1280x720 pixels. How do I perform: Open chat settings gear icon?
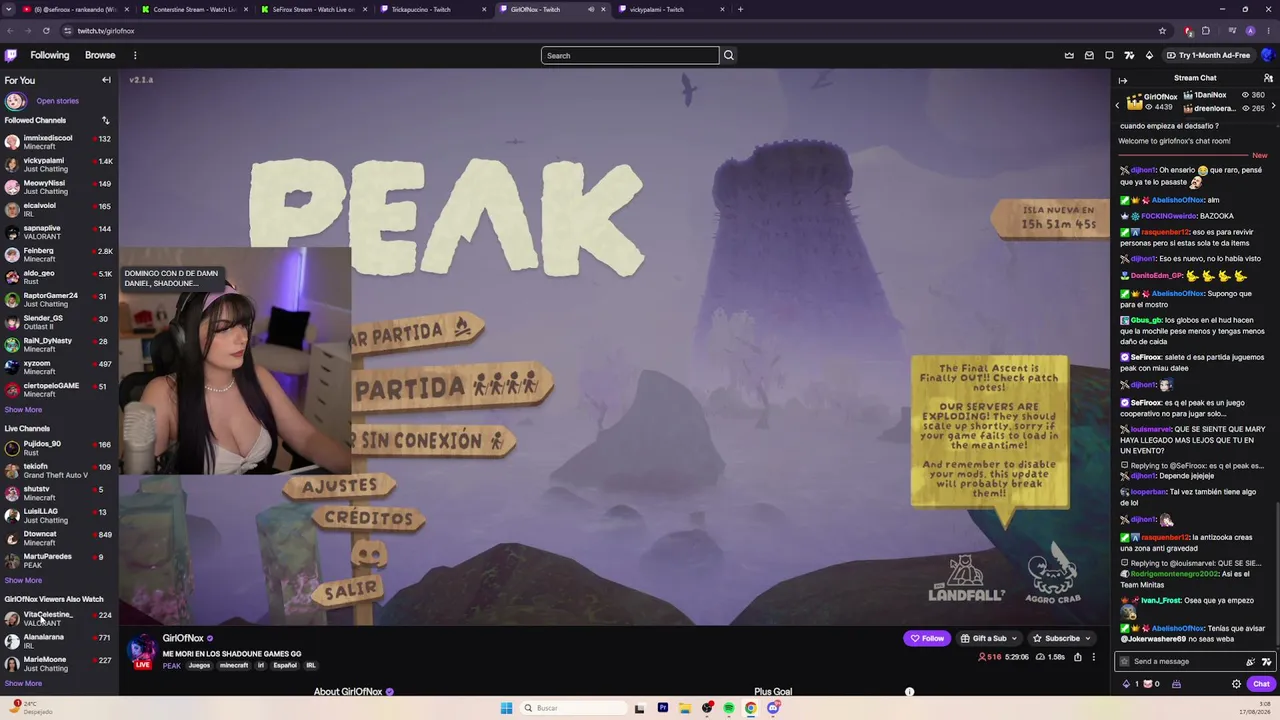point(1236,684)
